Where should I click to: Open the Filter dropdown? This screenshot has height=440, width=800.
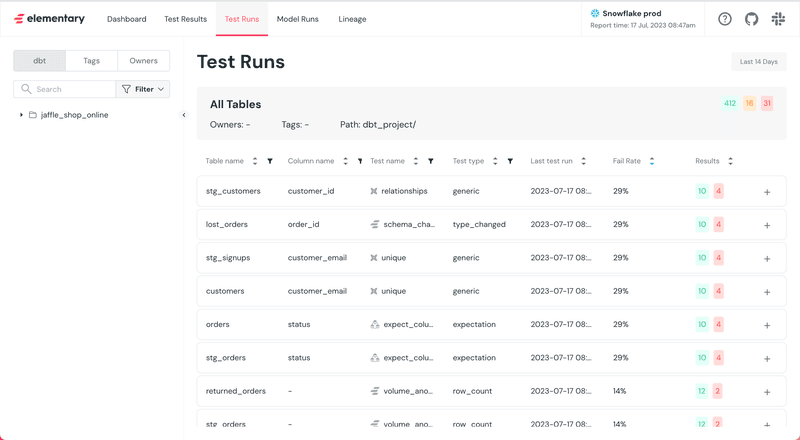(143, 89)
